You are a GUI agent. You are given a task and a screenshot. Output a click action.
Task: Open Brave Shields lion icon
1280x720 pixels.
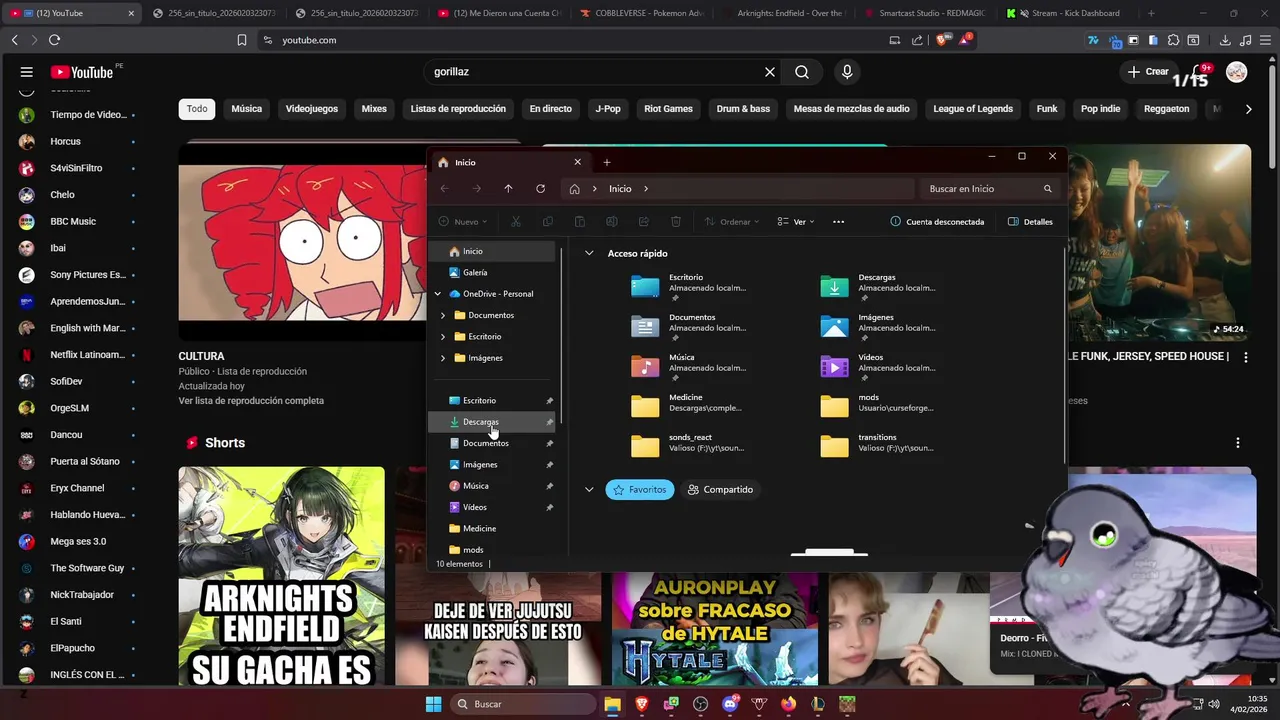(x=942, y=40)
